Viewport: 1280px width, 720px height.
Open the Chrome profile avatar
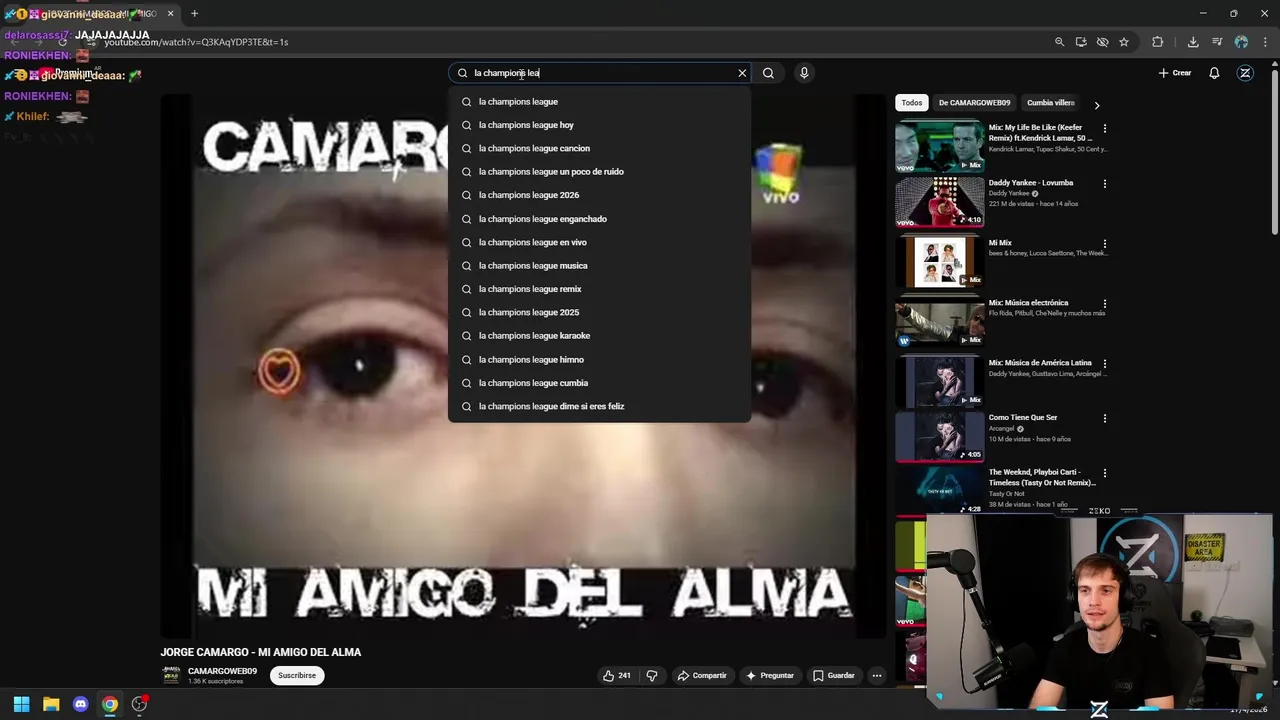pos(1241,42)
